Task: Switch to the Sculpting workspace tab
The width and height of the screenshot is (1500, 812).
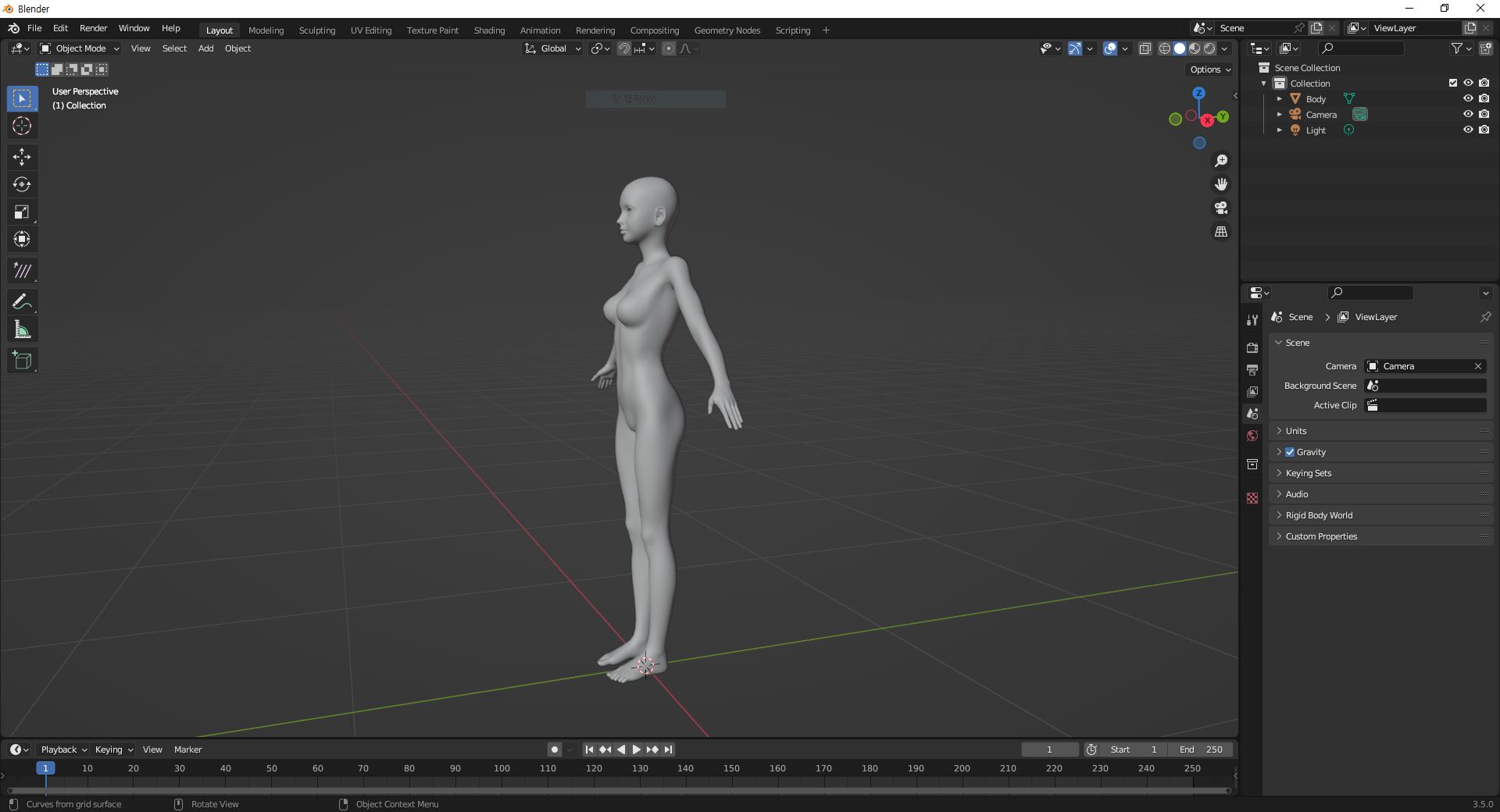Action: click(x=316, y=30)
